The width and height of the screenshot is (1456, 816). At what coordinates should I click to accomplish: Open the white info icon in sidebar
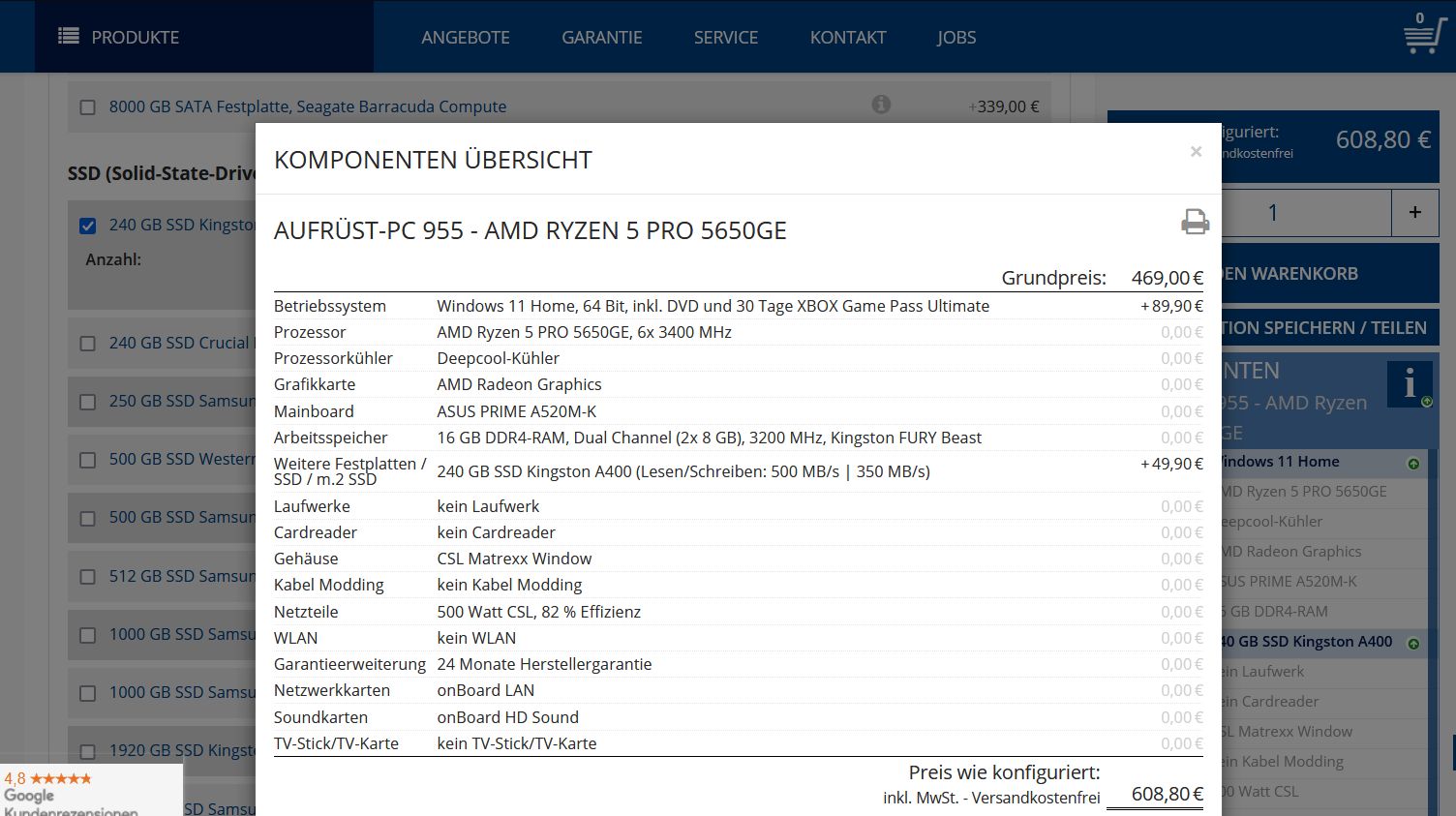coord(1410,384)
